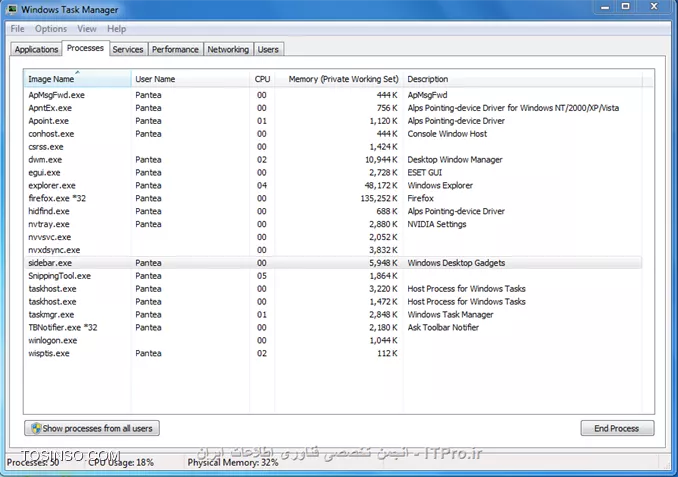Viewport: 678px width, 477px height.
Task: Maximize the Task Manager window
Action: point(626,7)
